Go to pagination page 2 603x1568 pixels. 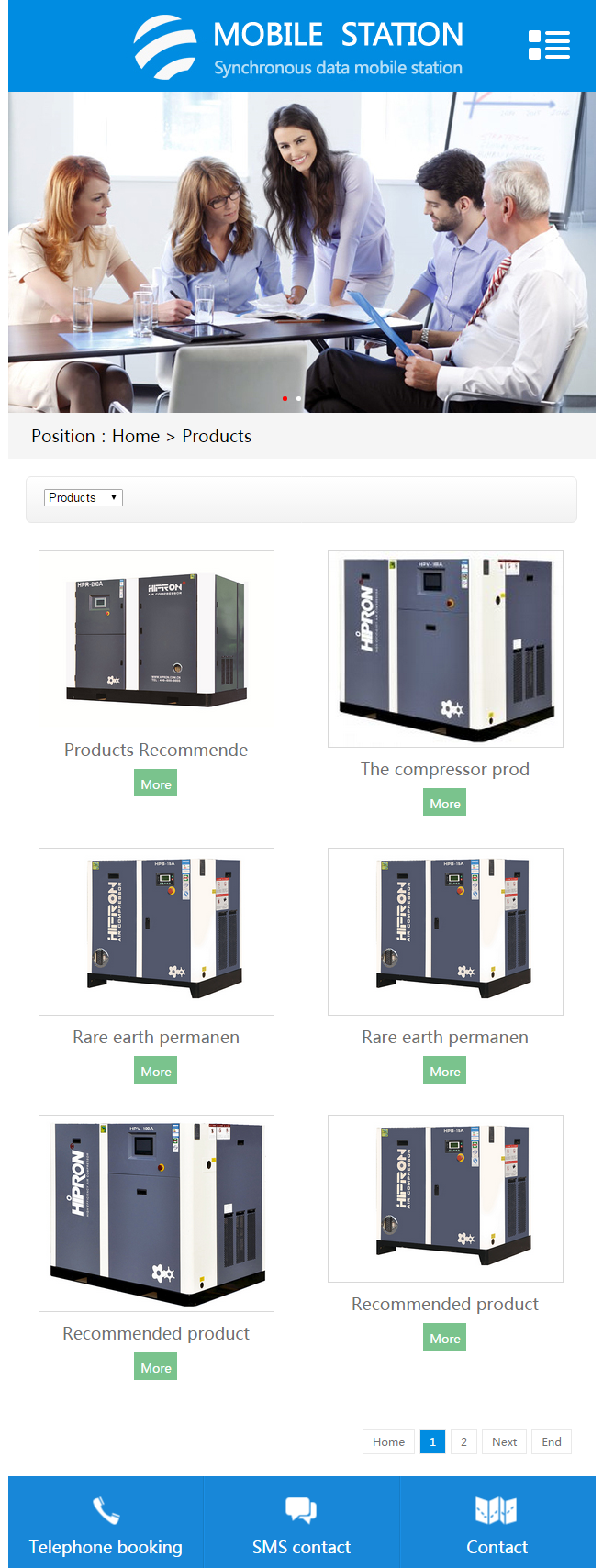point(463,1441)
